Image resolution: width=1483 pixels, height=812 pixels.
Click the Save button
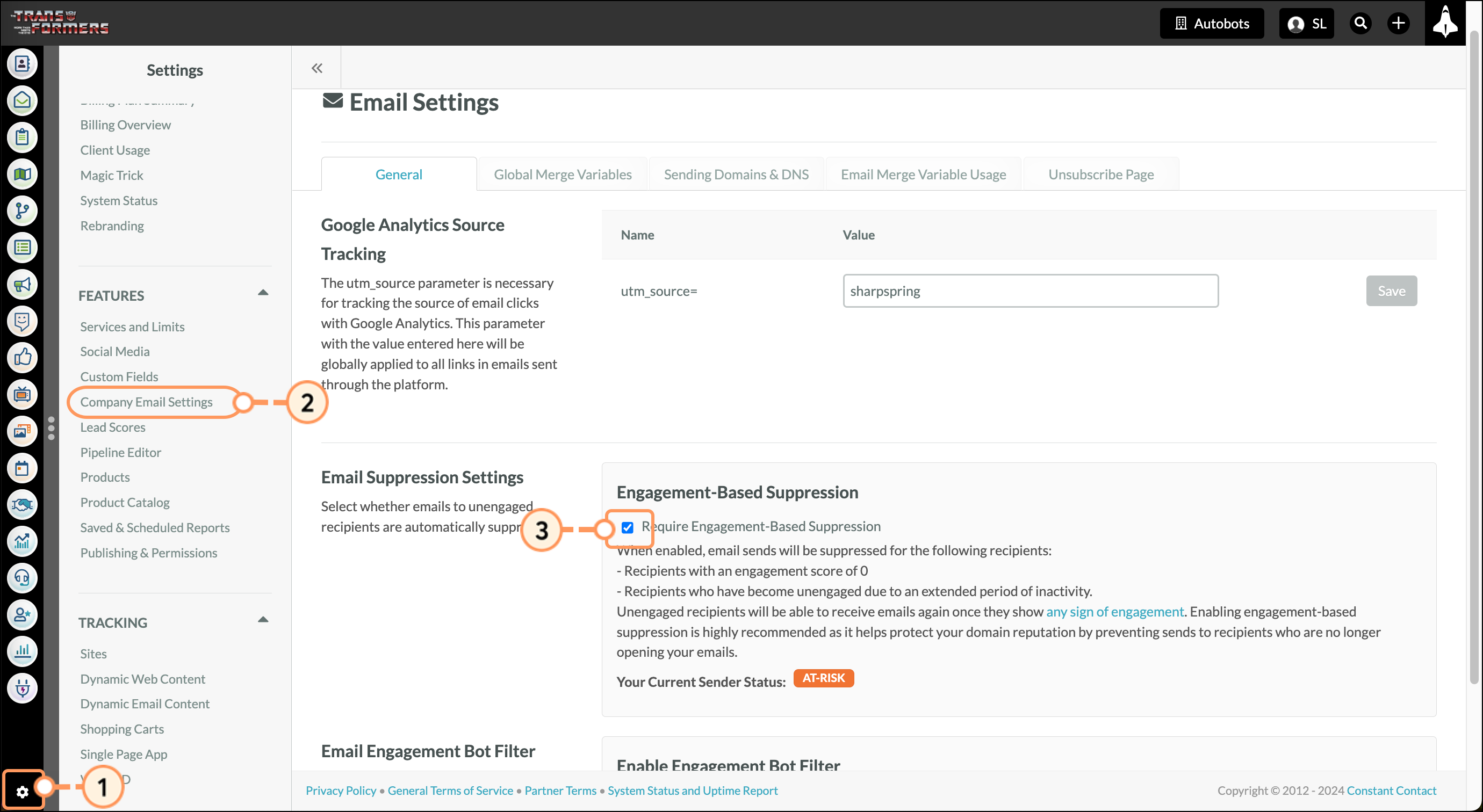click(1392, 291)
